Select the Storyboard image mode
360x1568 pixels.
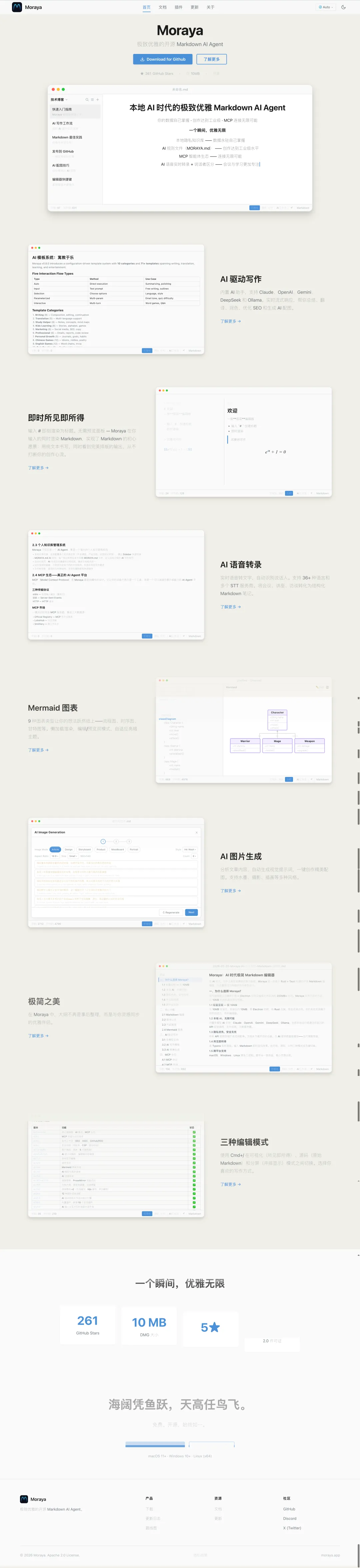coord(85,849)
